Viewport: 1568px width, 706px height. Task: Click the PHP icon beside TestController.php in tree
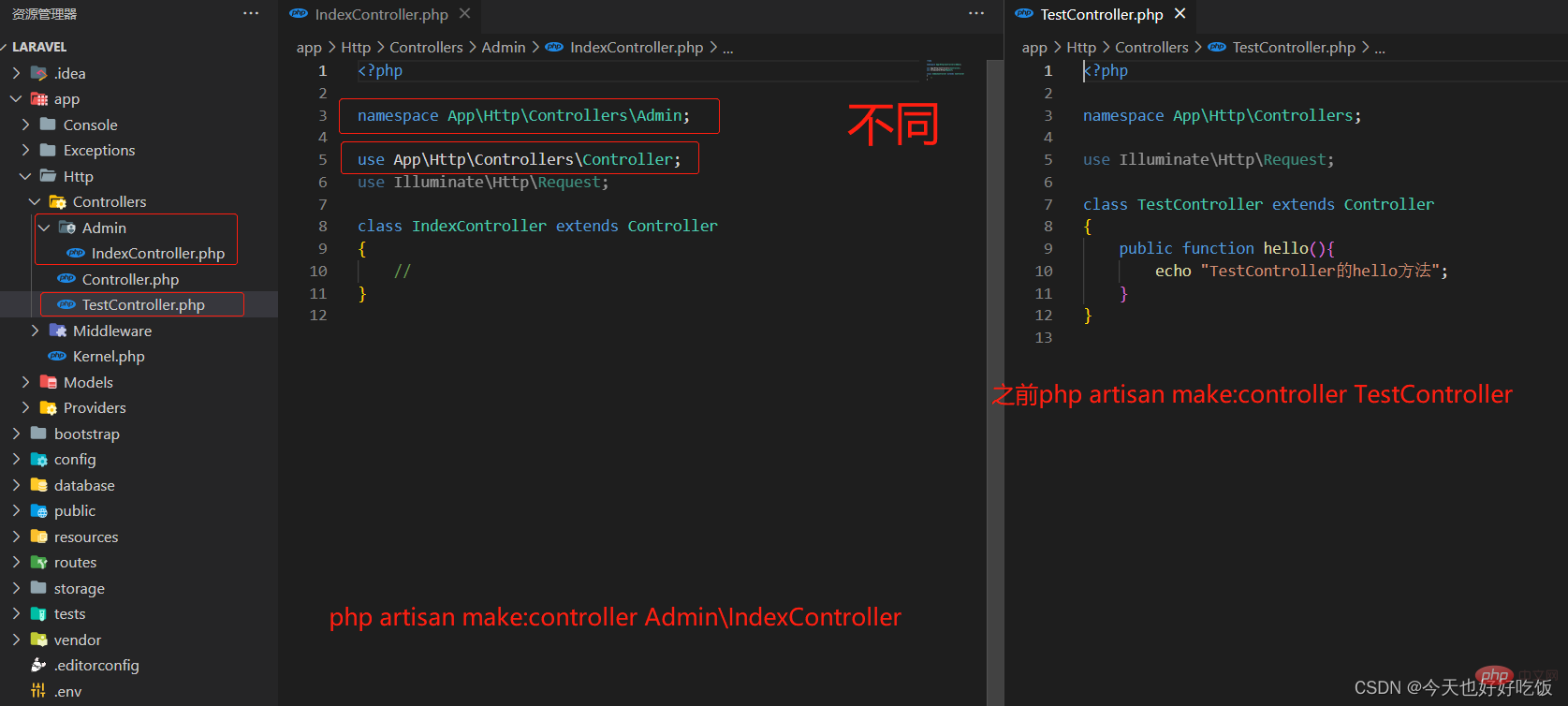[66, 305]
